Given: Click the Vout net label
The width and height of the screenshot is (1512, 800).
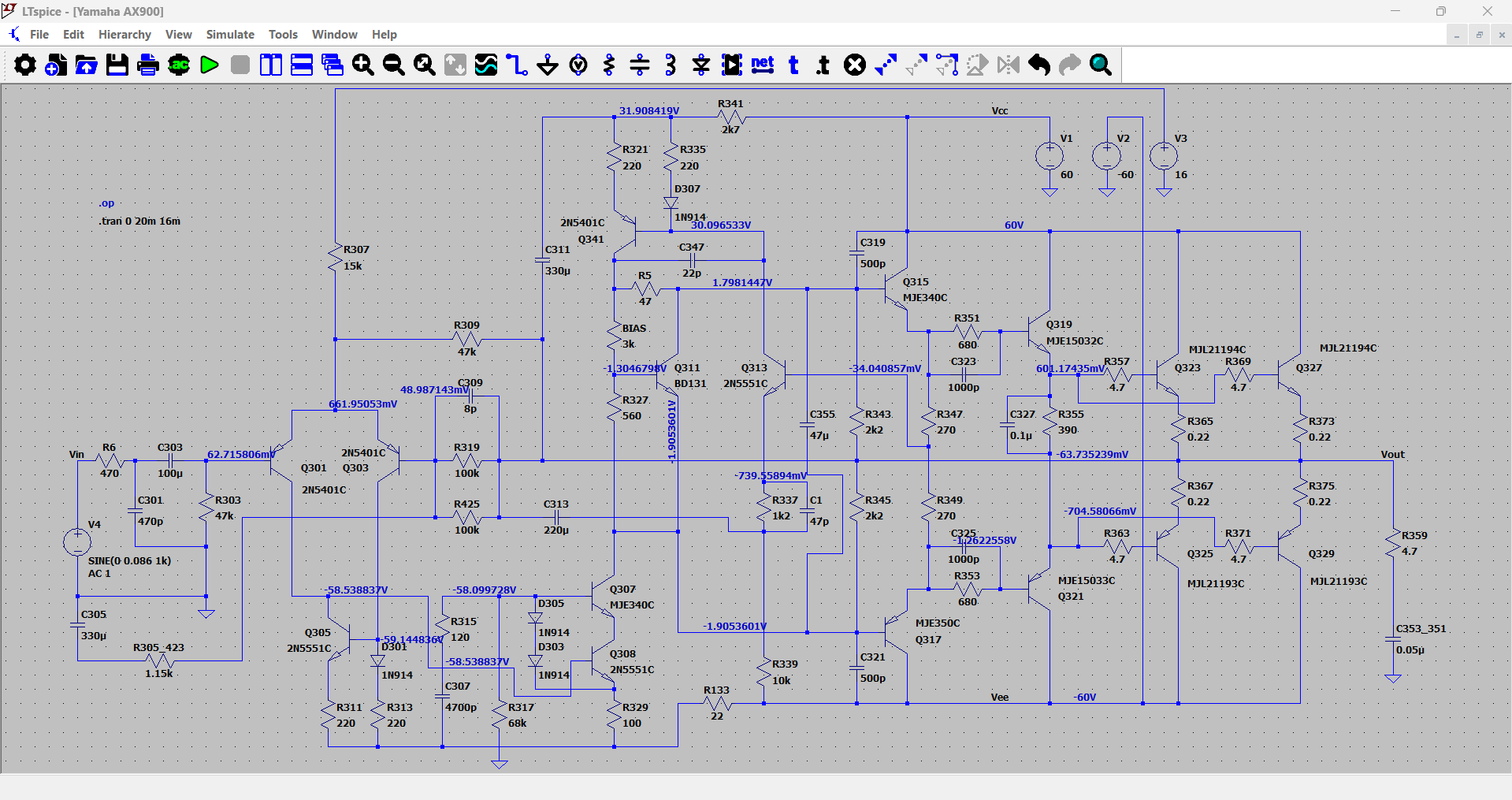Looking at the screenshot, I should click(x=1392, y=455).
